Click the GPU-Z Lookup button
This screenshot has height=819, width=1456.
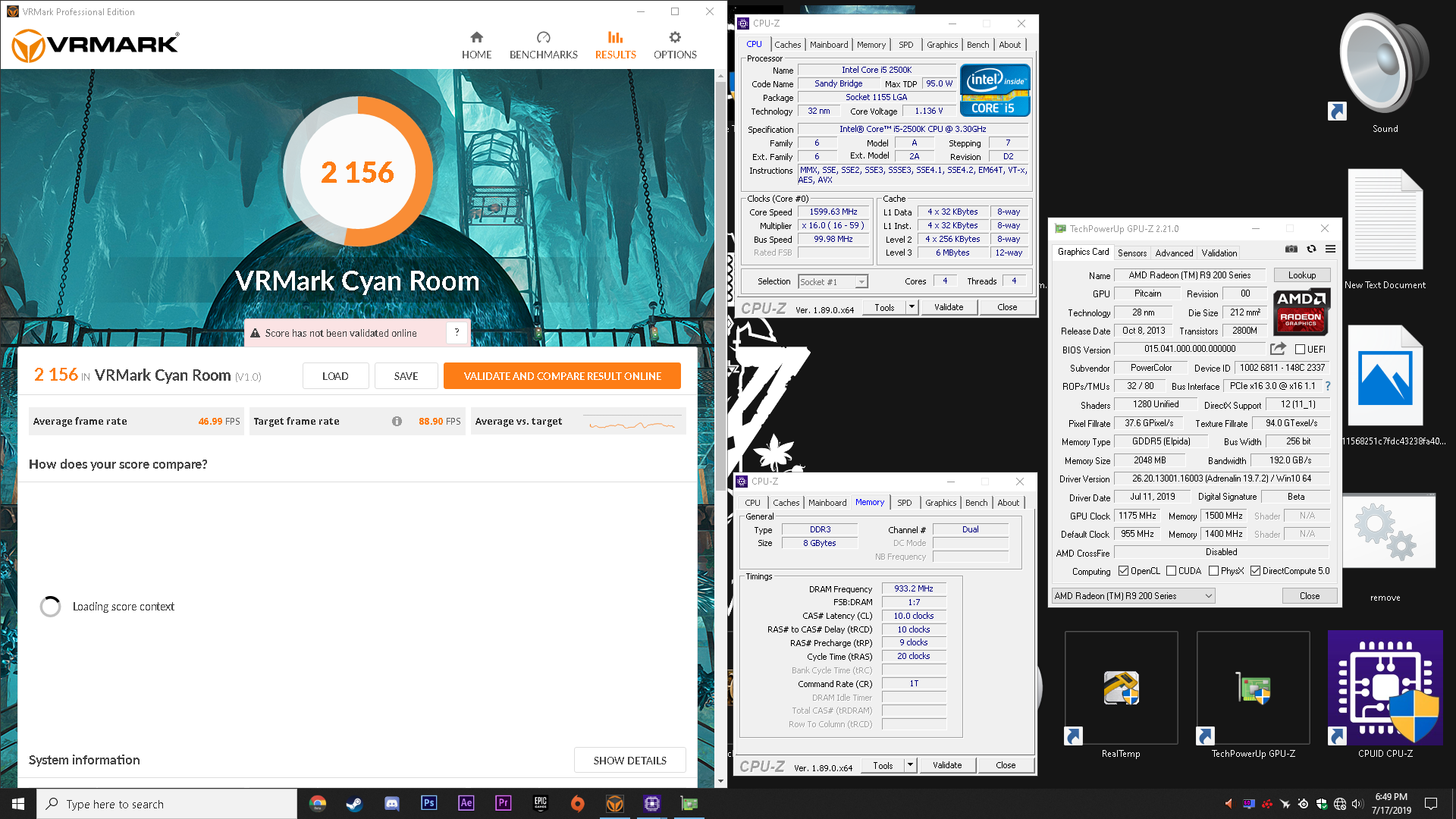(1301, 275)
